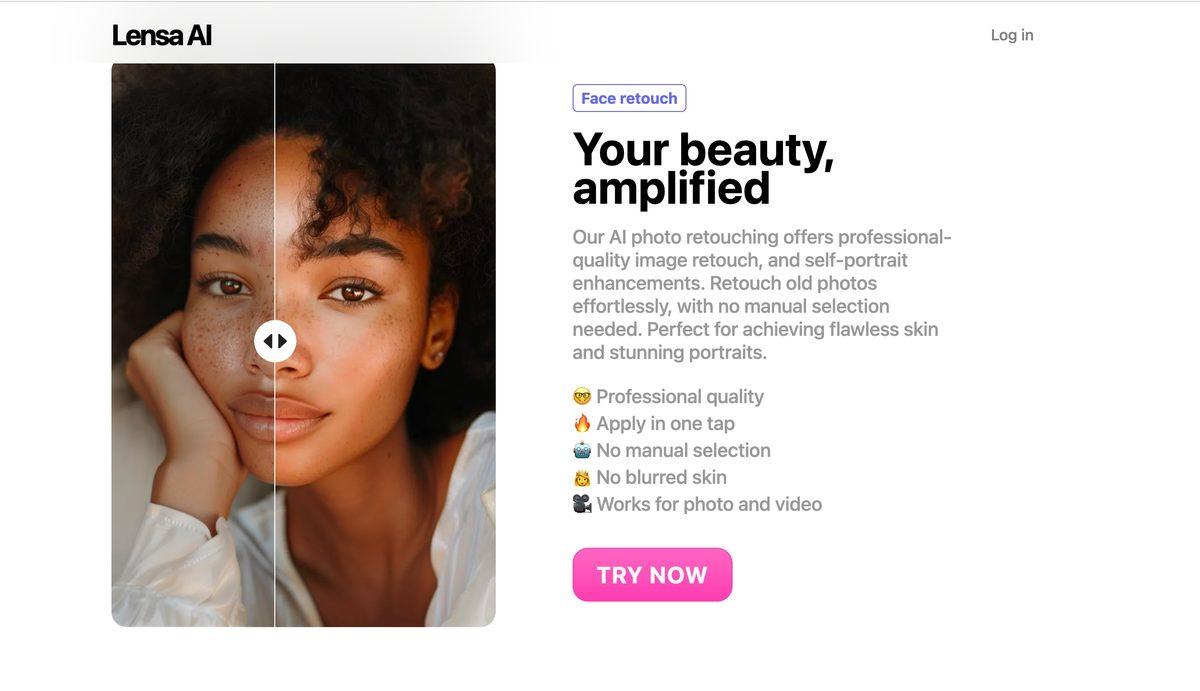Click the princess emoji next to No blurred skin
Viewport: 1200px width, 691px height.
pos(583,477)
